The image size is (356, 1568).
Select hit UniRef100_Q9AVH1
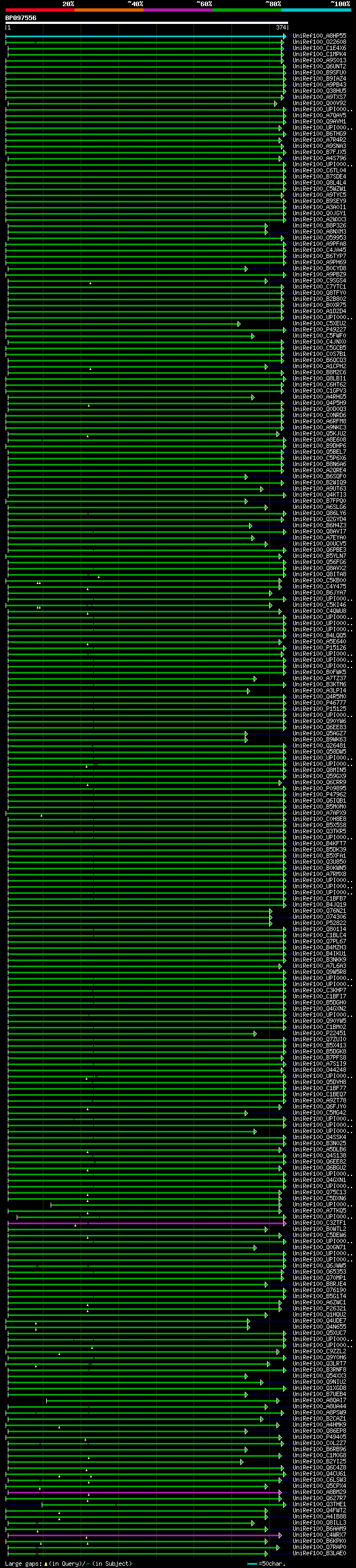pos(319,121)
